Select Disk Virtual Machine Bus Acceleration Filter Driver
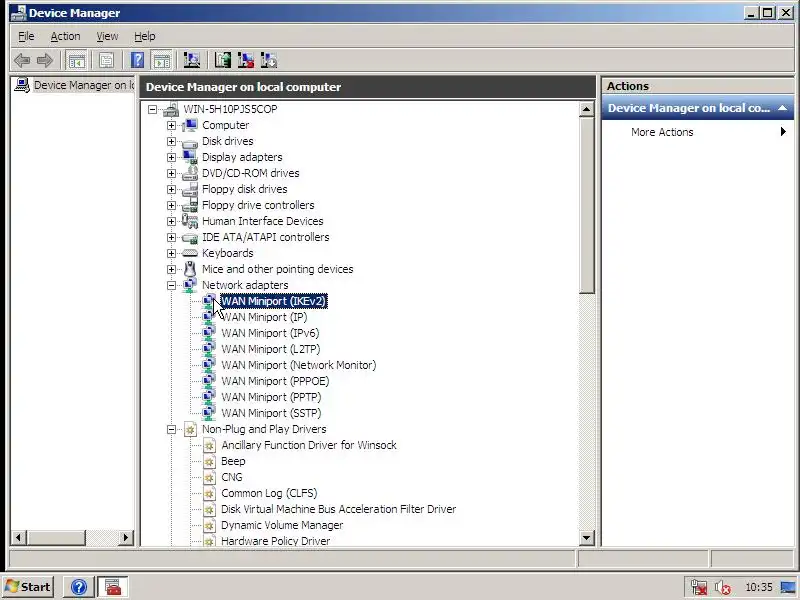 pyautogui.click(x=338, y=509)
